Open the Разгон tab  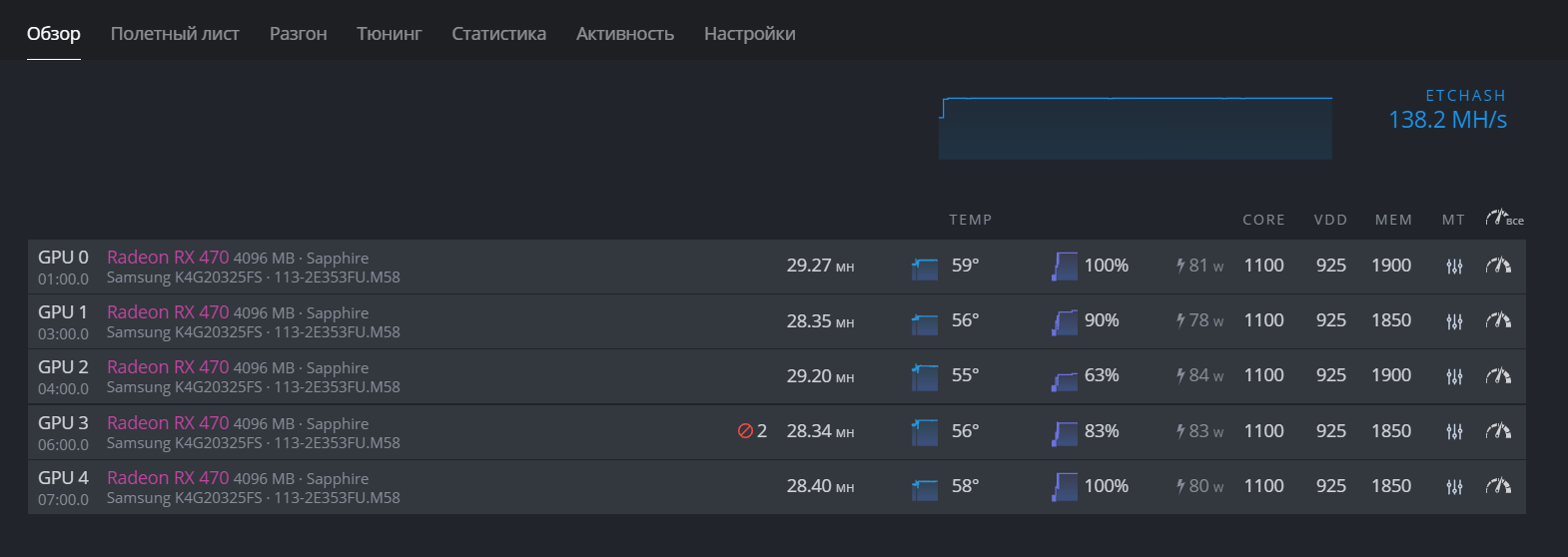pos(298,34)
